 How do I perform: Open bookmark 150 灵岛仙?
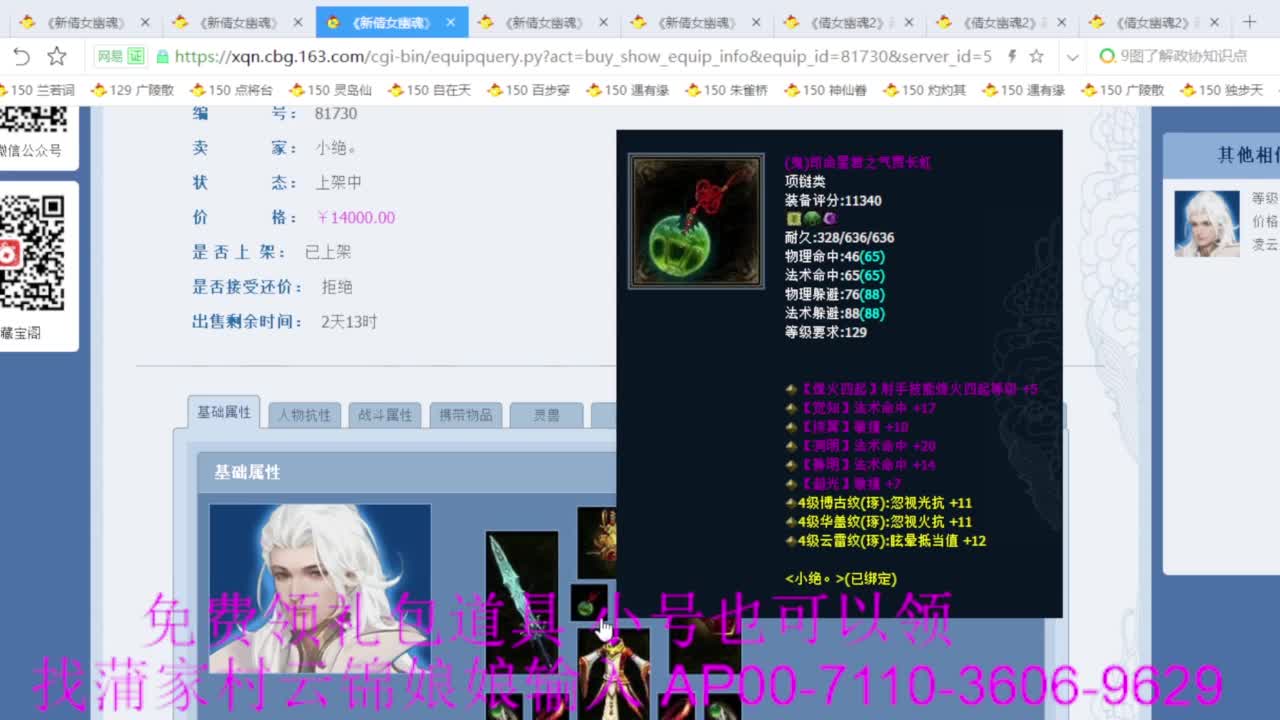click(x=330, y=90)
